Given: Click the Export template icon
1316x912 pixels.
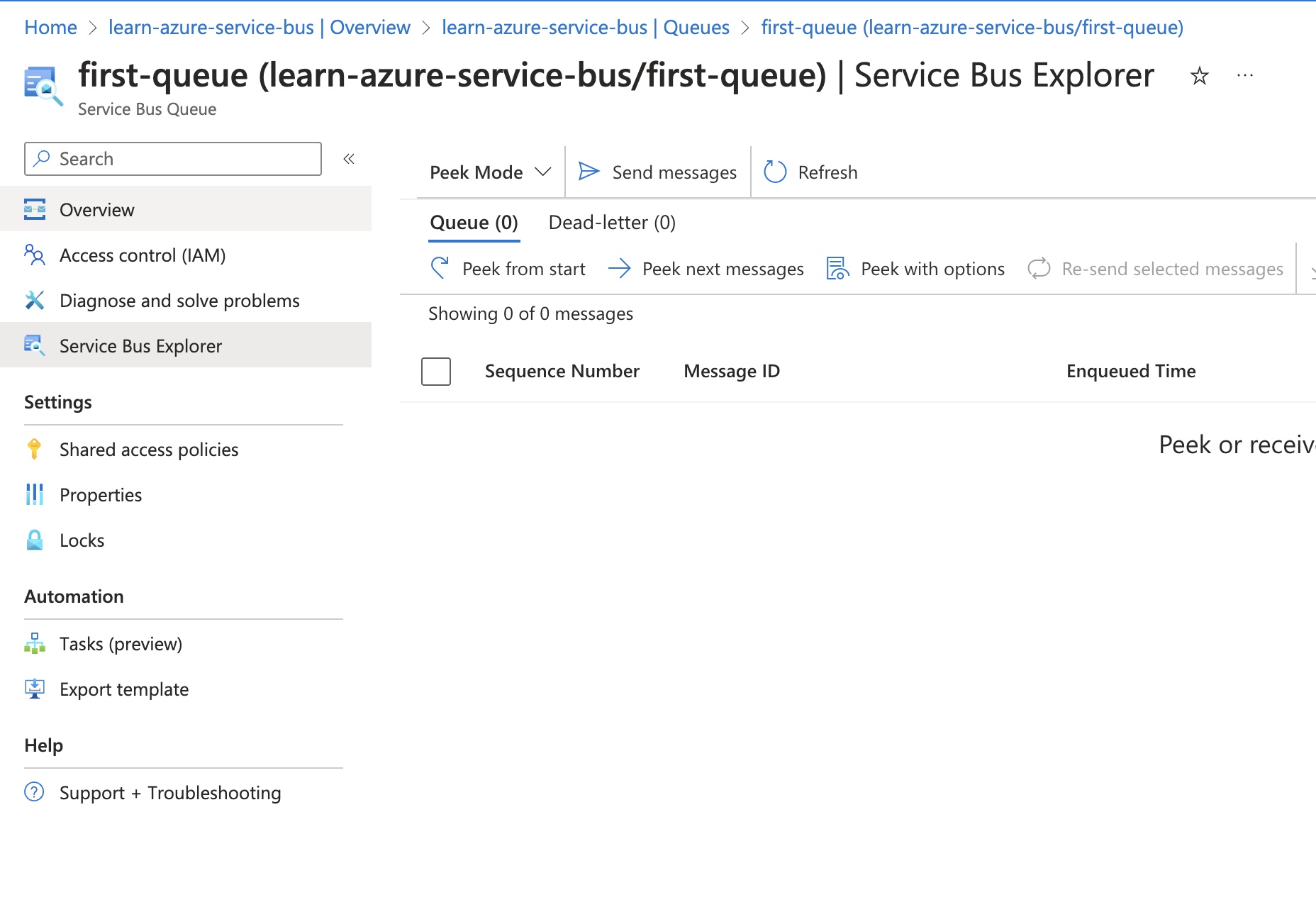Looking at the screenshot, I should click(35, 689).
